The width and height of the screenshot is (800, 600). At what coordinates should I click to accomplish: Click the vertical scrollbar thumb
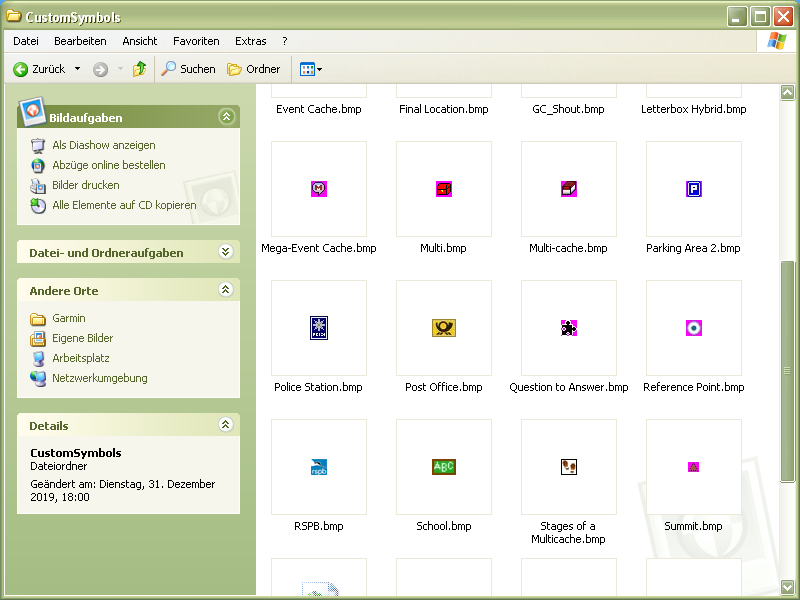point(787,371)
